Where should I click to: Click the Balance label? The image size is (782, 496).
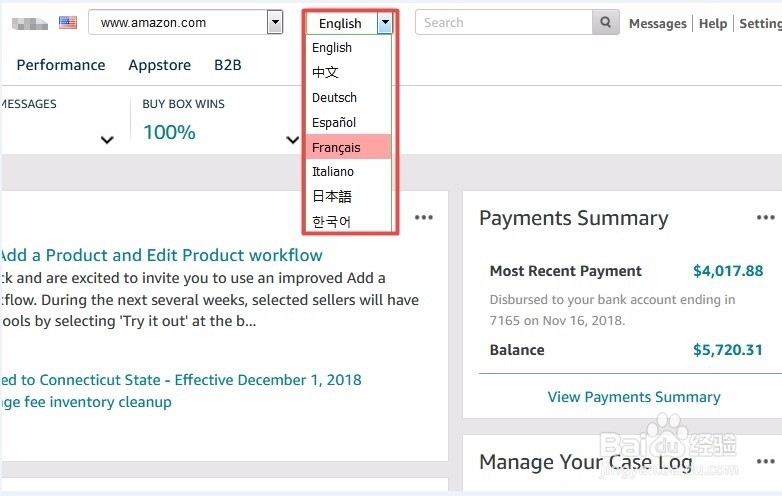pyautogui.click(x=517, y=350)
